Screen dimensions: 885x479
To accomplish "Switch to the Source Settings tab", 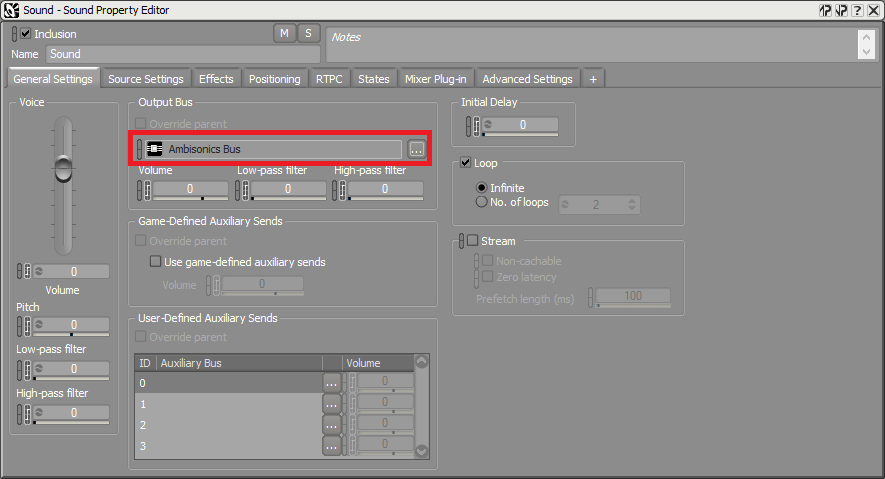I will (x=145, y=79).
